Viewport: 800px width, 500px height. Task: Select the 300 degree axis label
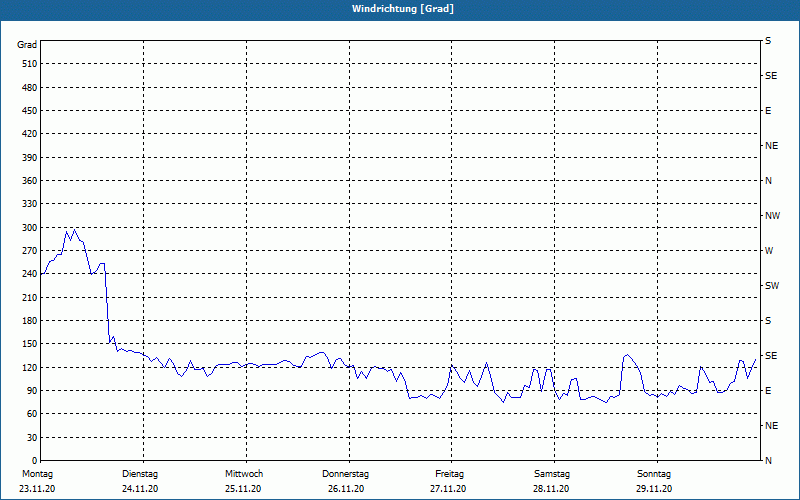coord(30,227)
